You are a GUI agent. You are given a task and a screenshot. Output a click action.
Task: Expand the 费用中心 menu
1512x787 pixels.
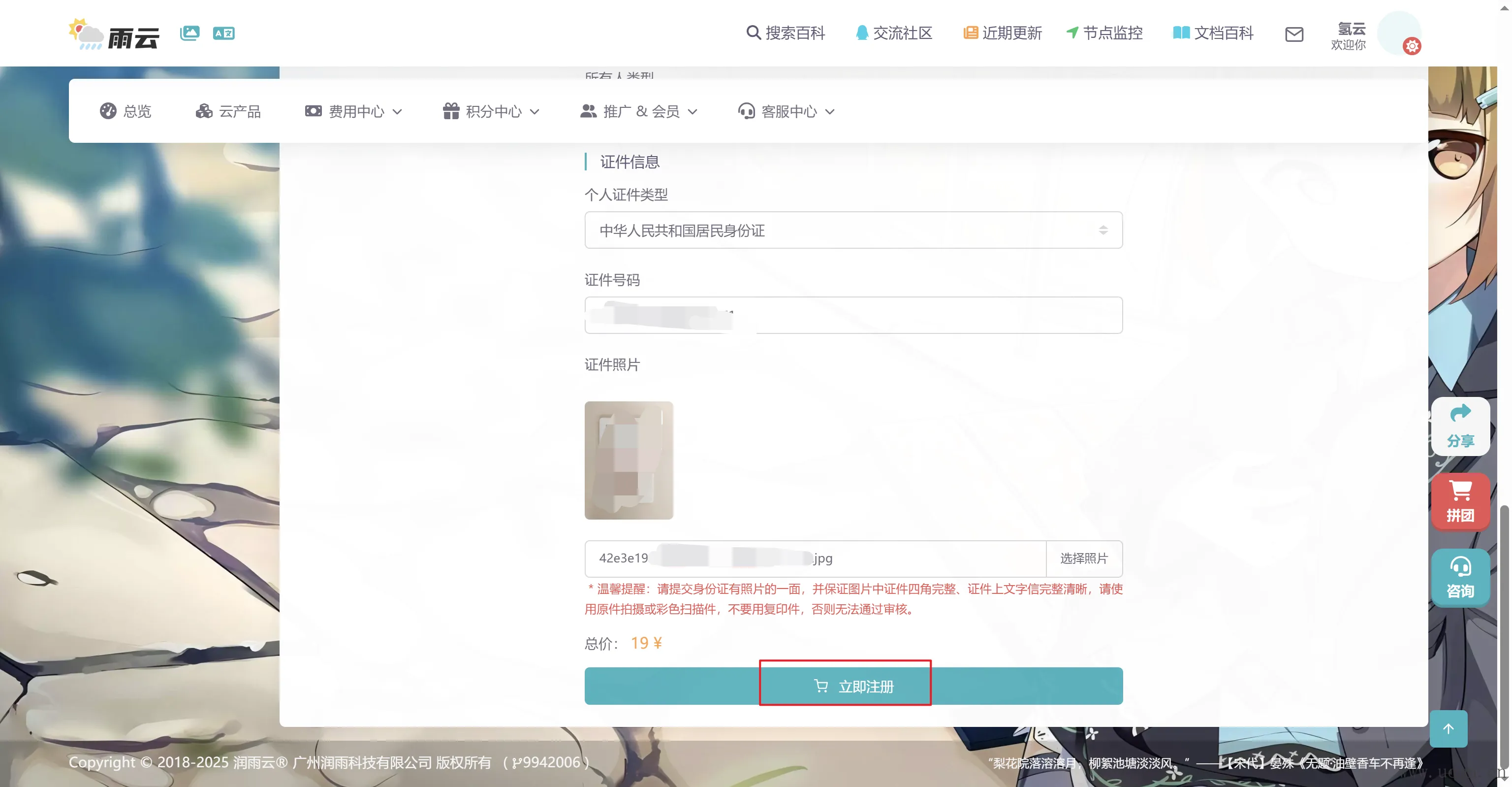[353, 111]
